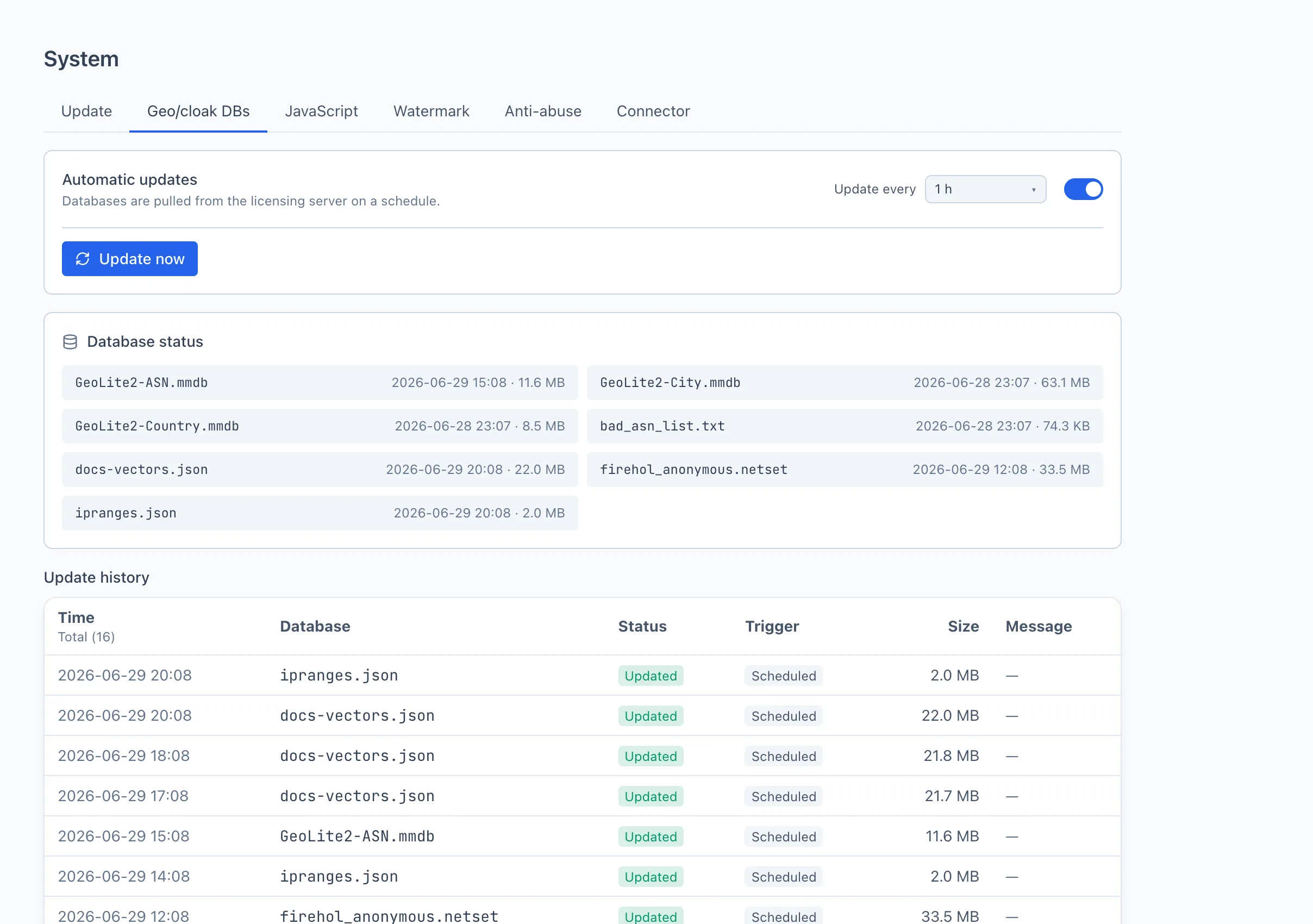This screenshot has height=924, width=1313.
Task: Switch to the Update tab
Action: pos(86,111)
